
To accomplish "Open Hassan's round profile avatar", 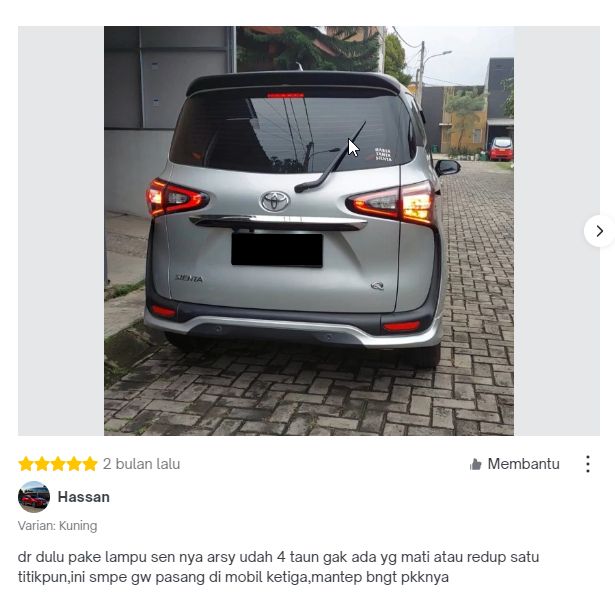I will point(34,497).
